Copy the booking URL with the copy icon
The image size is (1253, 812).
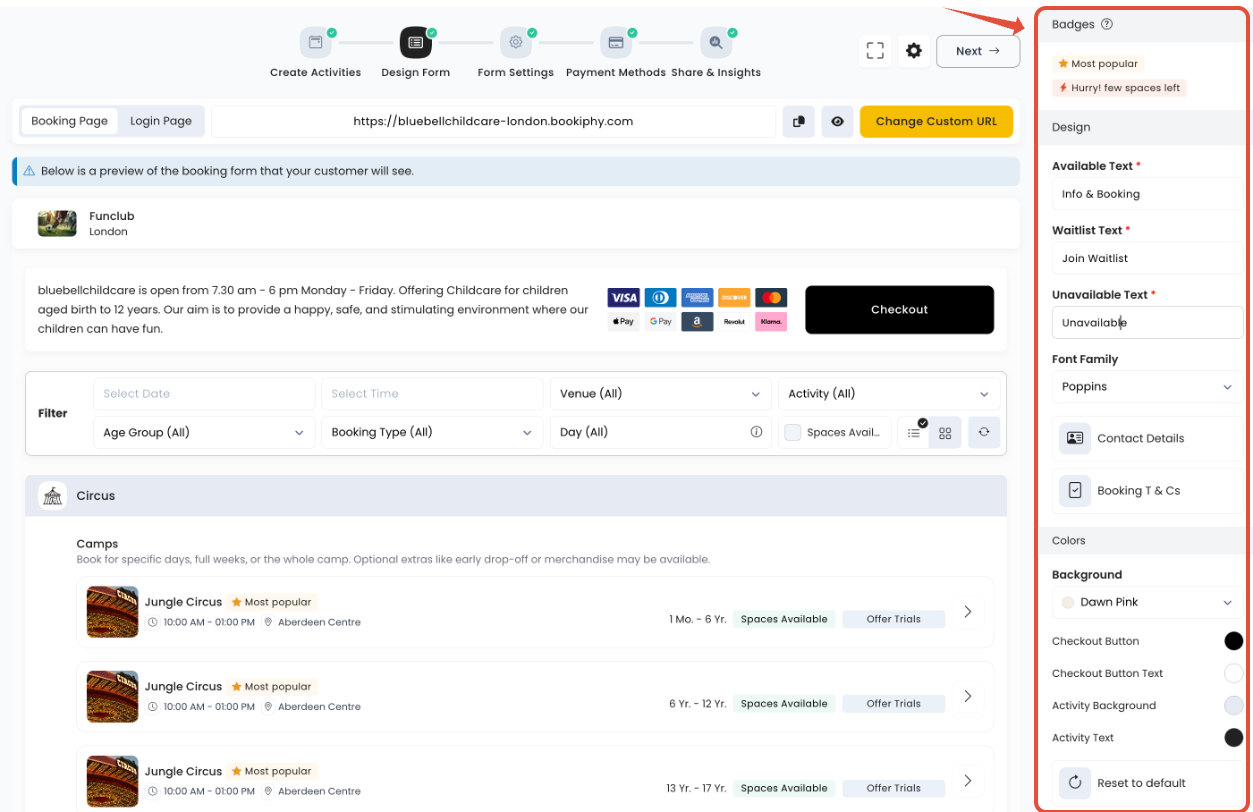(x=798, y=122)
